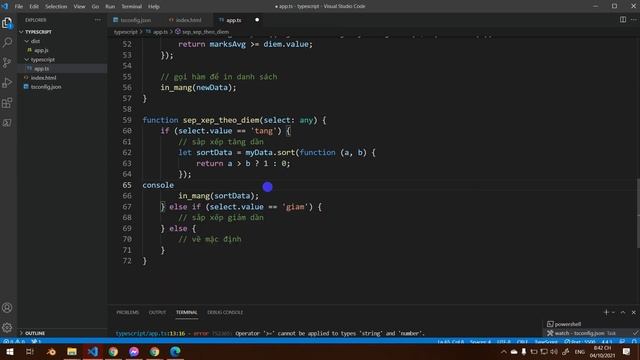Open the File menu
The width and height of the screenshot is (640, 360).
click(x=19, y=7)
